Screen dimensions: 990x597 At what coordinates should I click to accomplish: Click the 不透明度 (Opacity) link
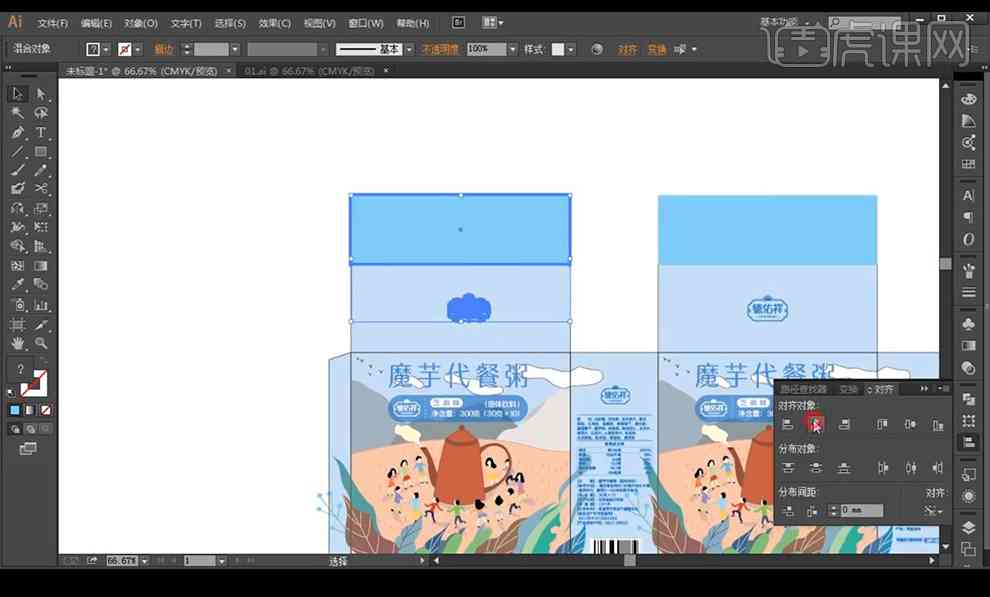pos(440,49)
